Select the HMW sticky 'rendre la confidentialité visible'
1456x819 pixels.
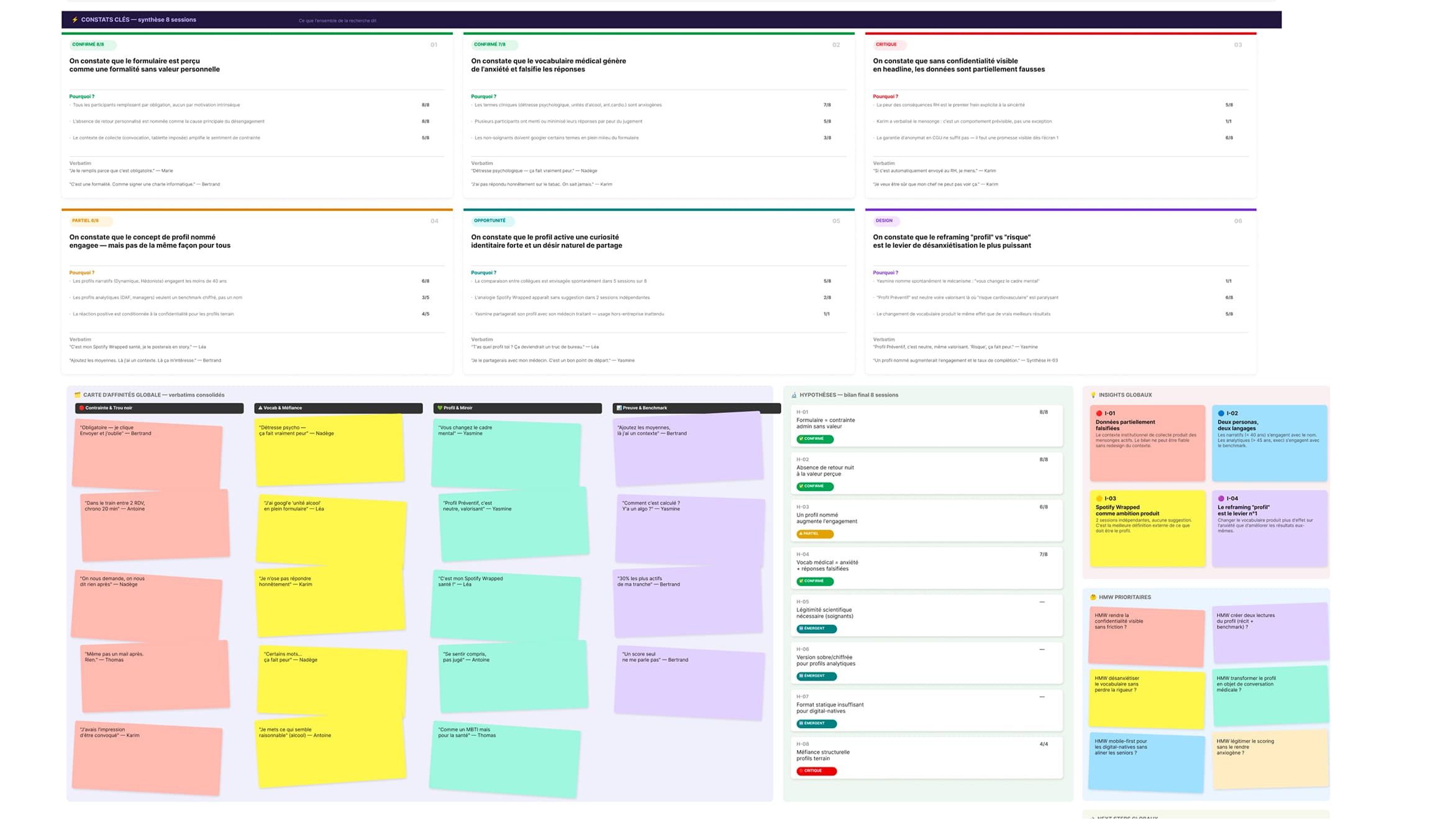(1147, 637)
